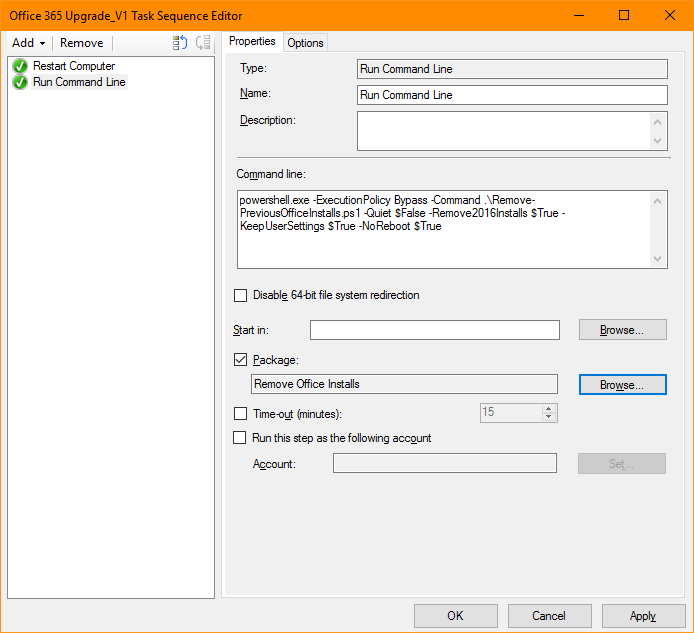
Task: Click the Description scroll down arrow
Action: click(657, 141)
